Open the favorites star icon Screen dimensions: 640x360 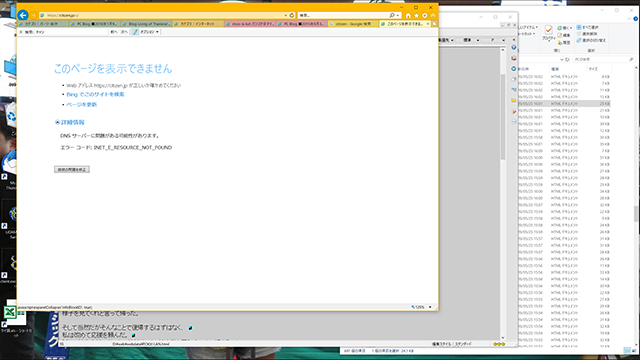(416, 16)
